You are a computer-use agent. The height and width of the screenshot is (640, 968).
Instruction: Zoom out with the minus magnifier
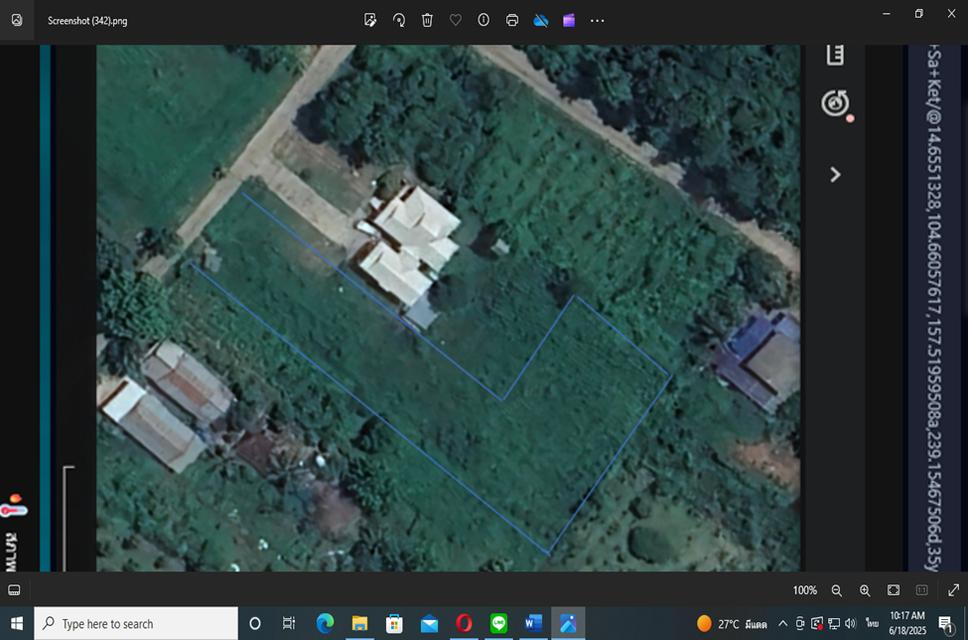(x=837, y=590)
